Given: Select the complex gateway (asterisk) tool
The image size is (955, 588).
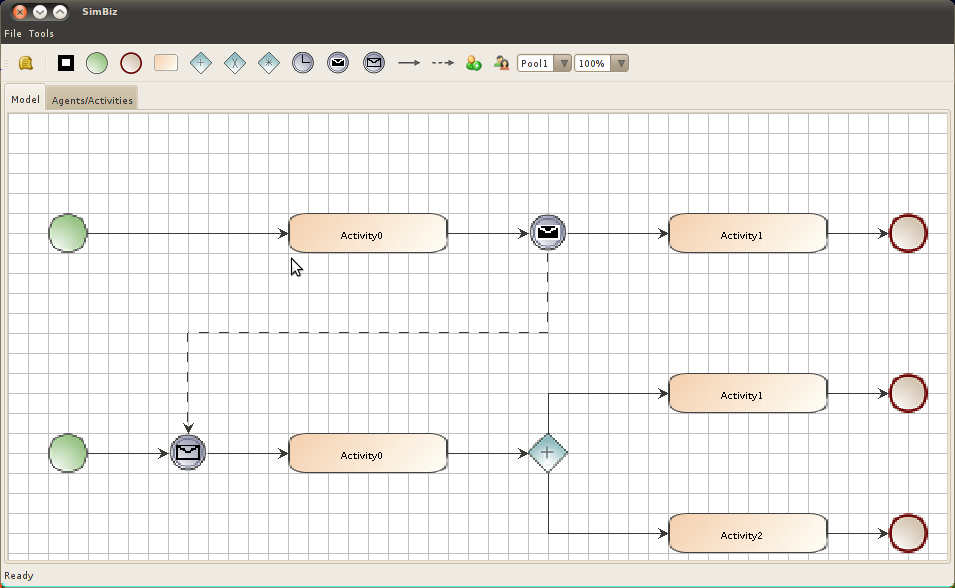Looking at the screenshot, I should (269, 63).
